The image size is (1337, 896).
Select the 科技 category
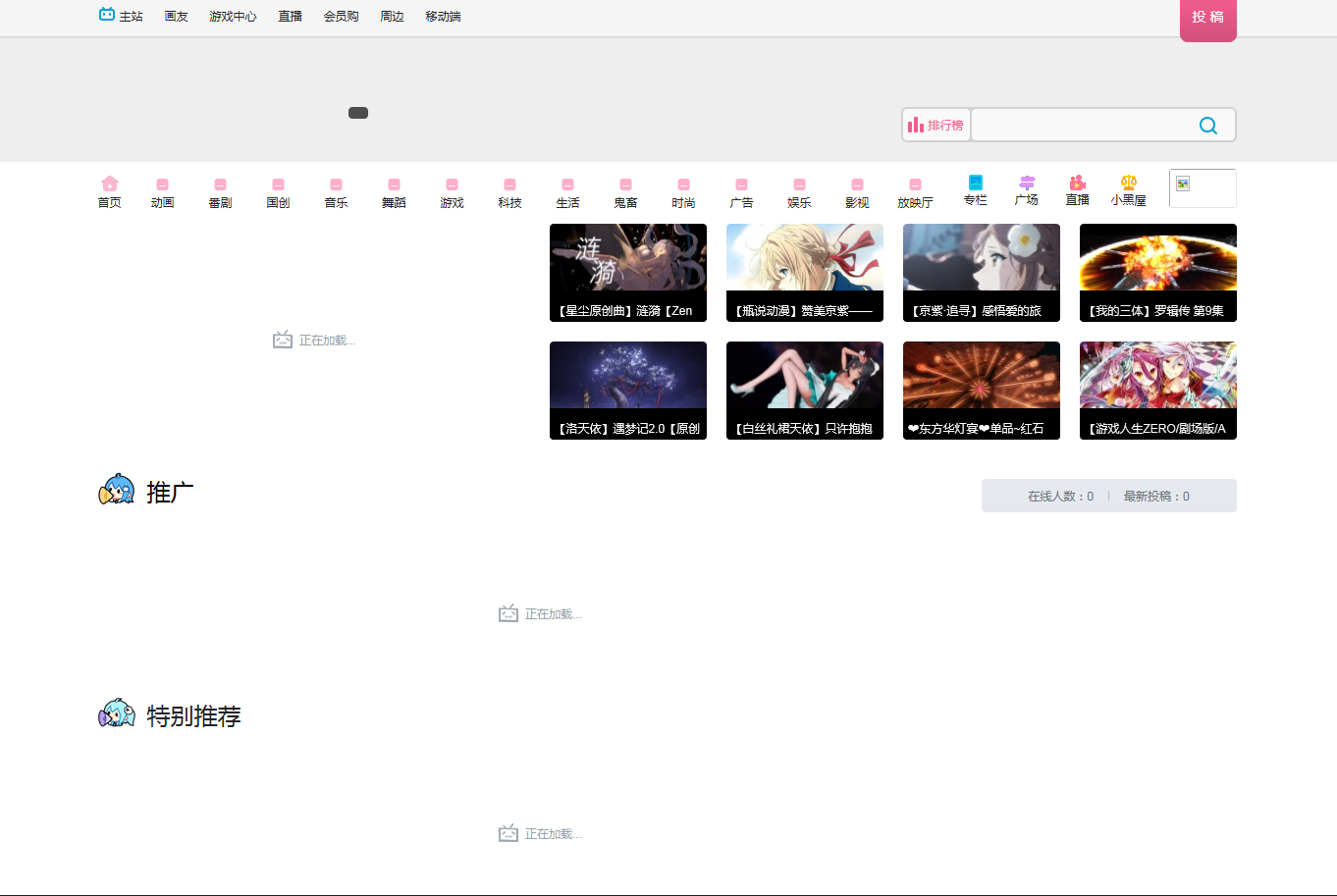pos(510,193)
